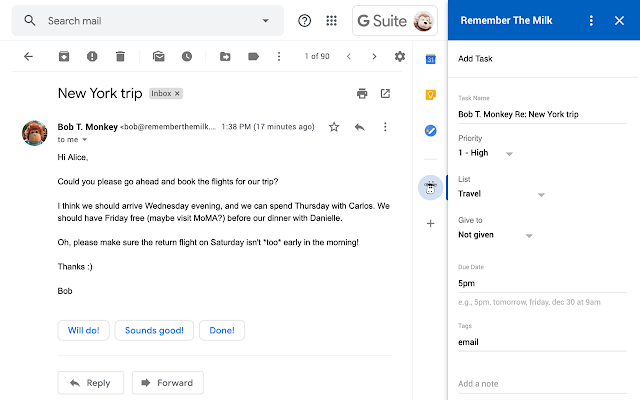640x400 pixels.
Task: Get more add-ons with plus icon
Action: pos(431,223)
